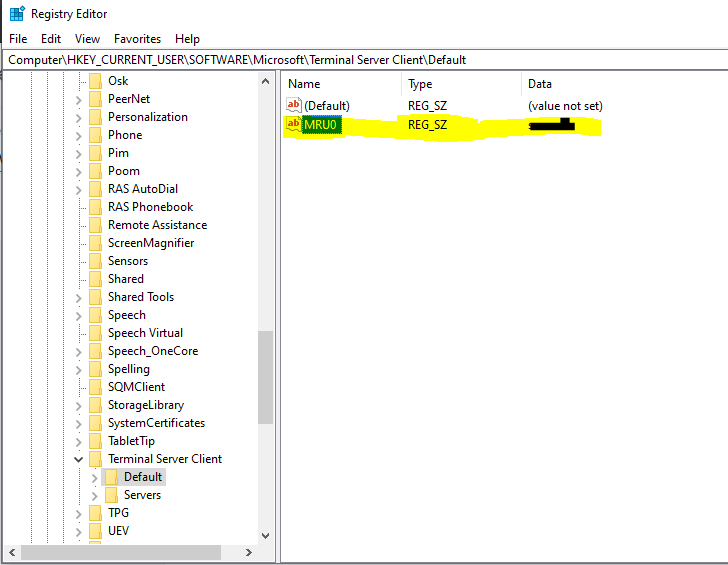
Task: Collapse the Terminal Server Client key
Action: 78,460
